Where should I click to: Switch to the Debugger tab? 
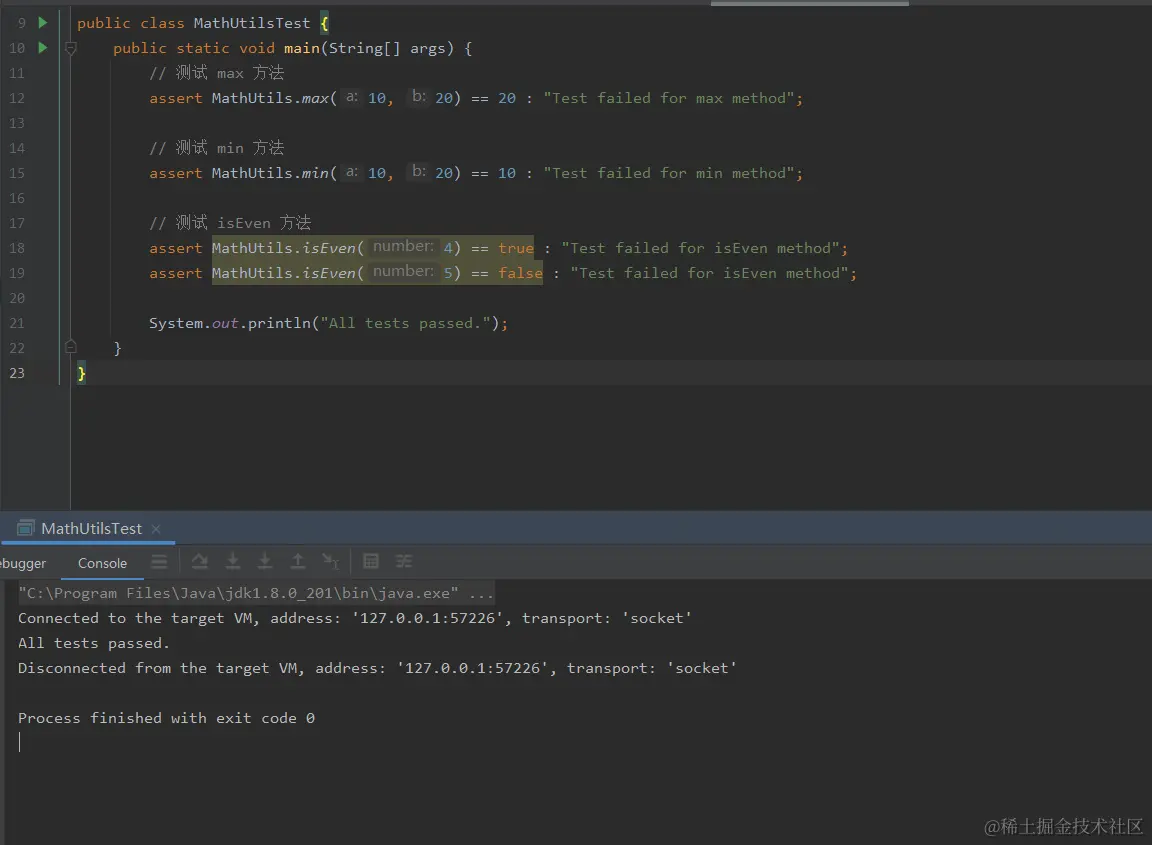point(23,563)
